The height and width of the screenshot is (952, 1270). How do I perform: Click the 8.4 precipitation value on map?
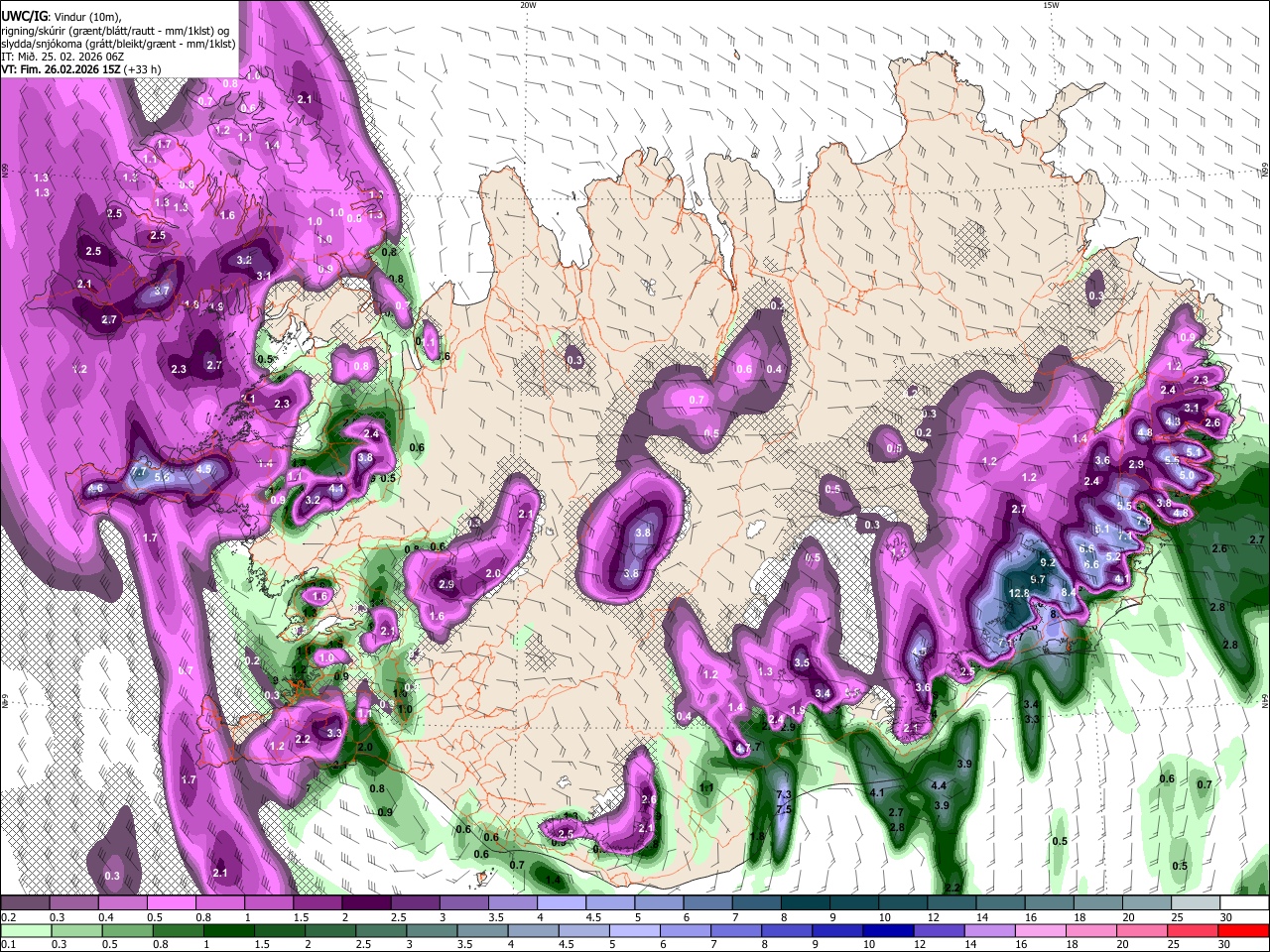coord(1070,592)
